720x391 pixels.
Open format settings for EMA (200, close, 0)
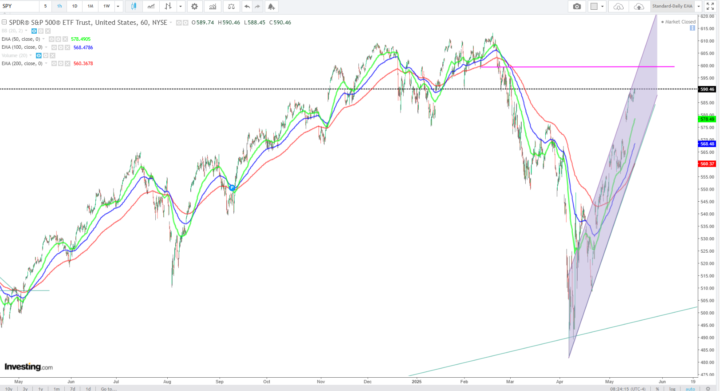(x=61, y=63)
